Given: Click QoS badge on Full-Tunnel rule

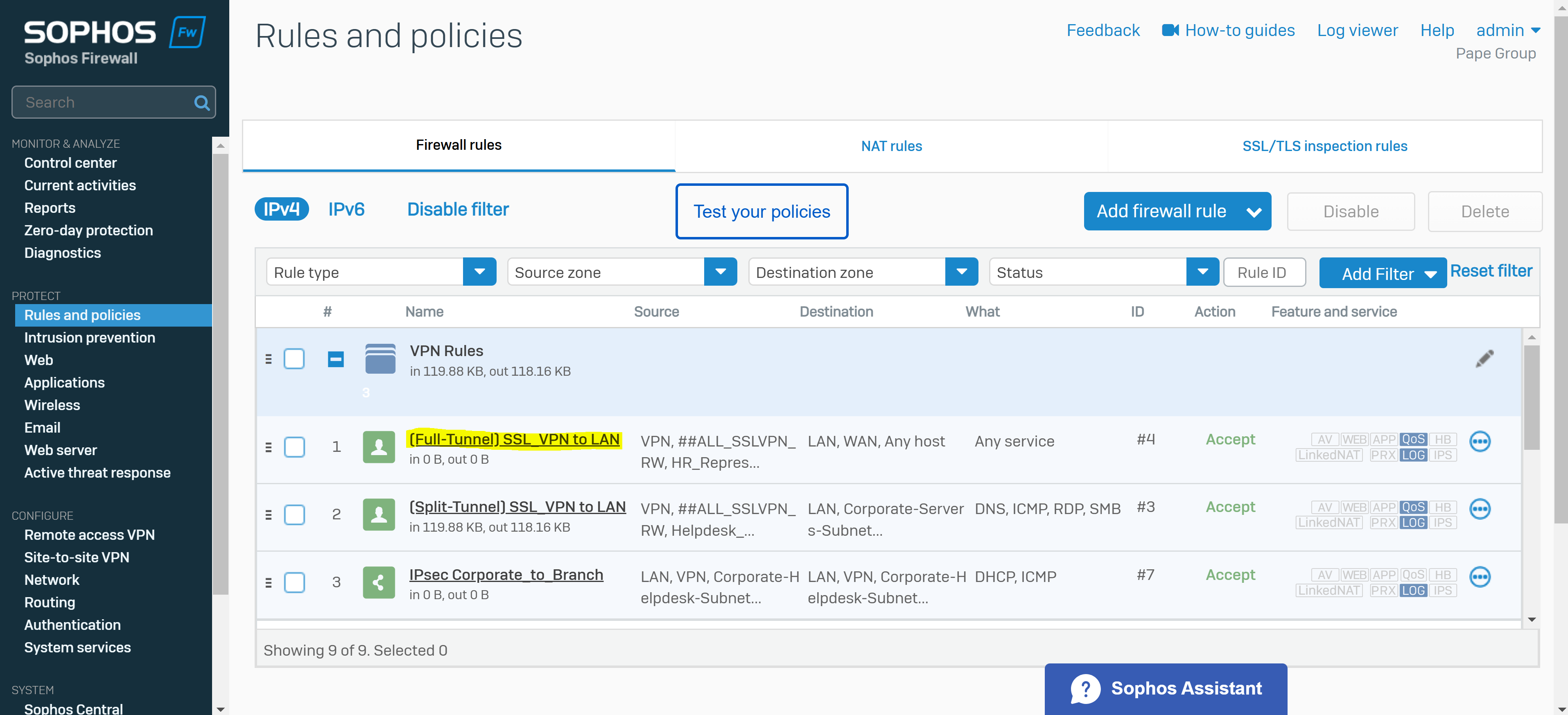Looking at the screenshot, I should (x=1413, y=439).
